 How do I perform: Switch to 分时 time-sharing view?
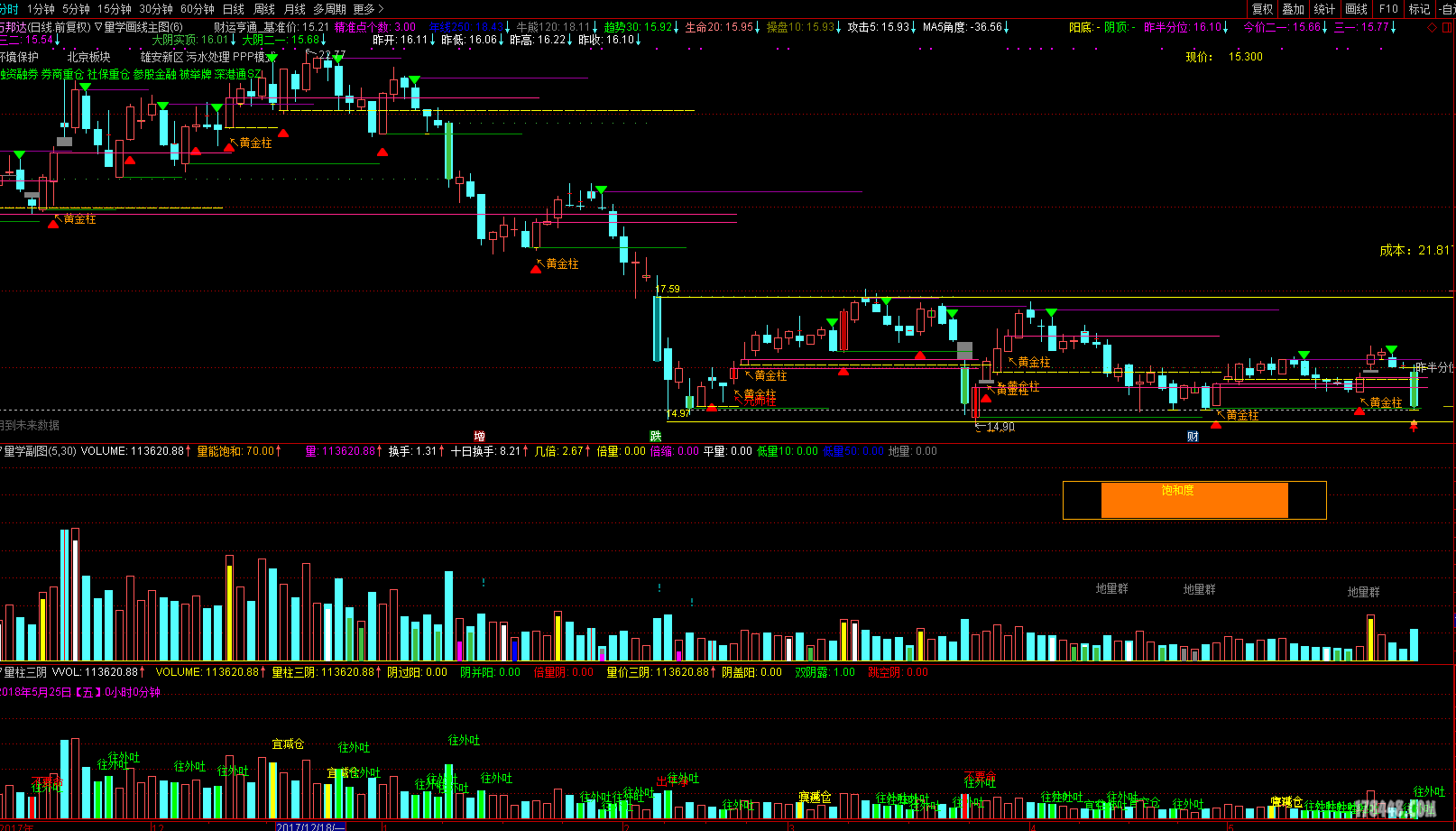(x=7, y=9)
